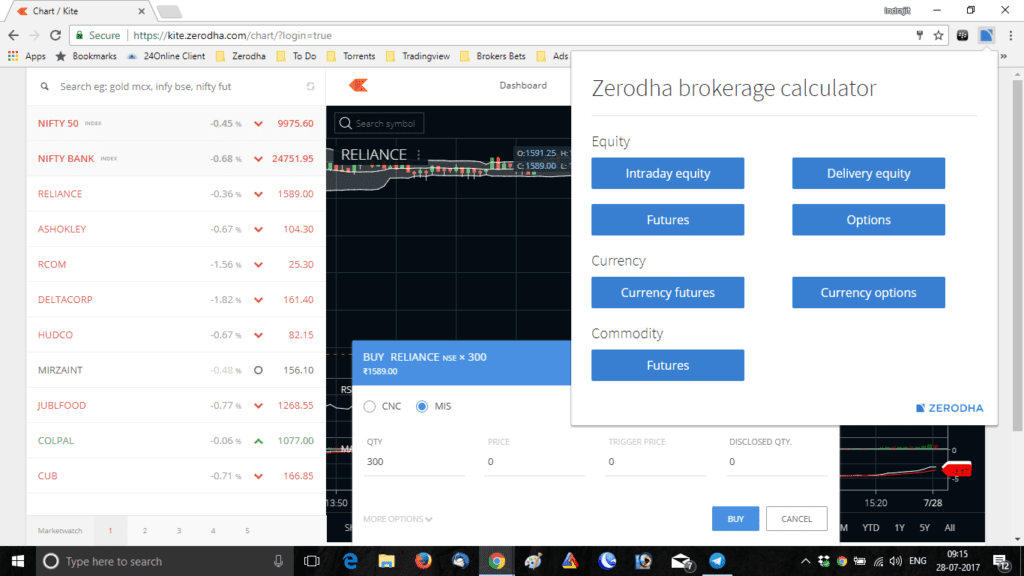Select the CNC order type radio button

pos(370,407)
